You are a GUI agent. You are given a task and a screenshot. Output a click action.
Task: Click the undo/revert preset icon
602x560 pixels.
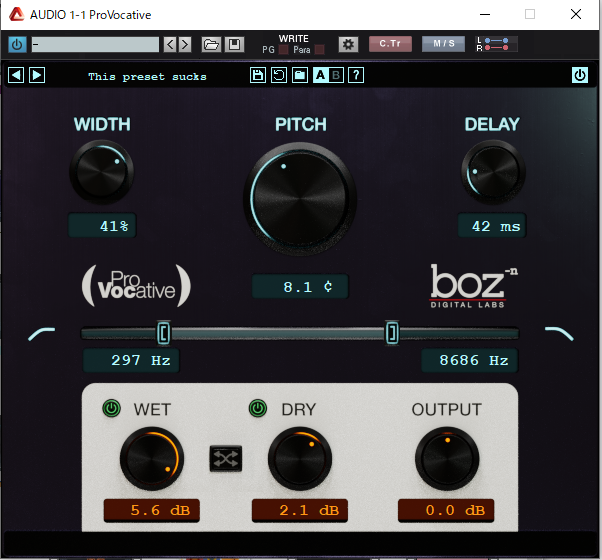279,75
